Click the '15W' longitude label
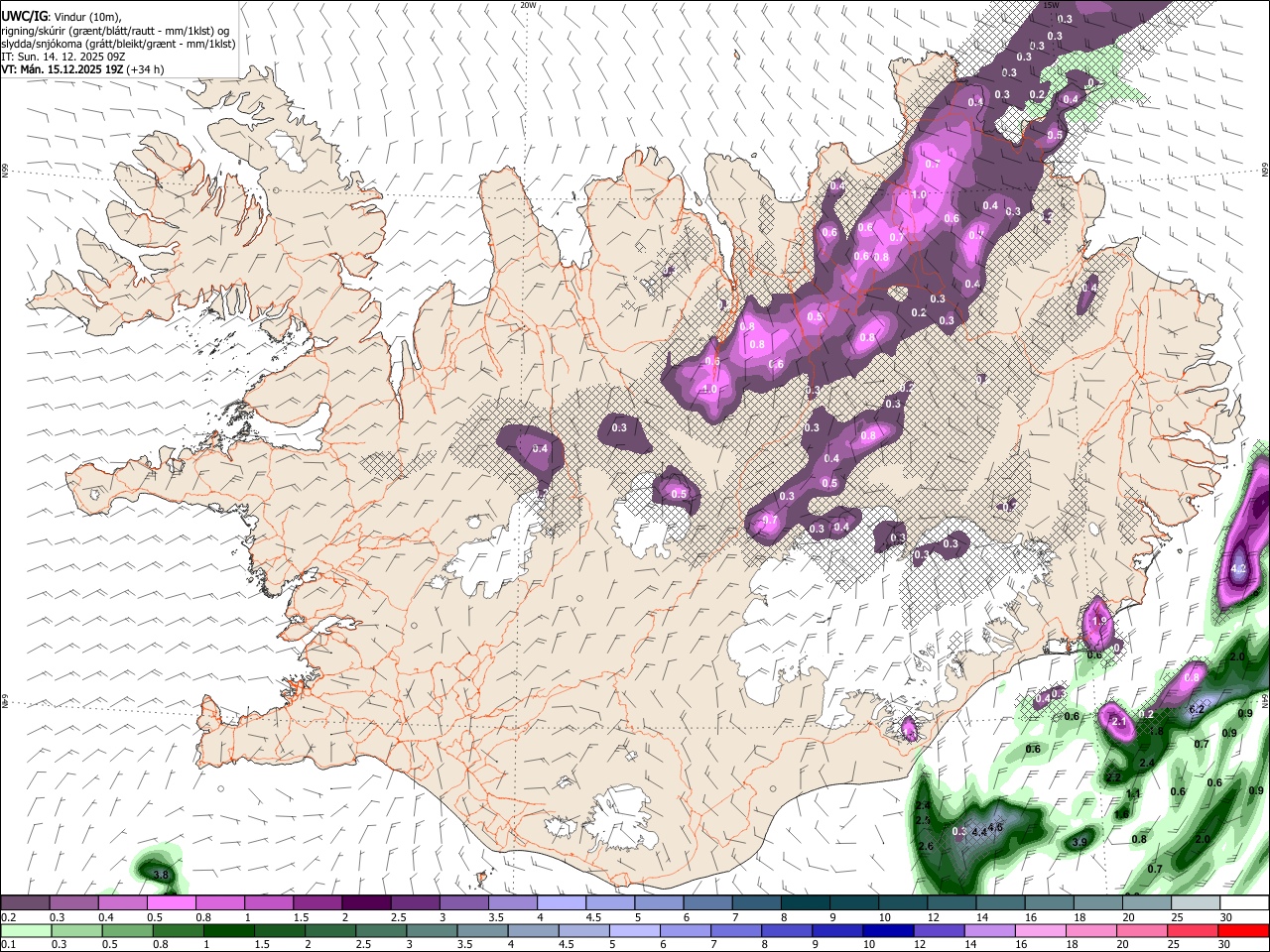 point(1052,5)
